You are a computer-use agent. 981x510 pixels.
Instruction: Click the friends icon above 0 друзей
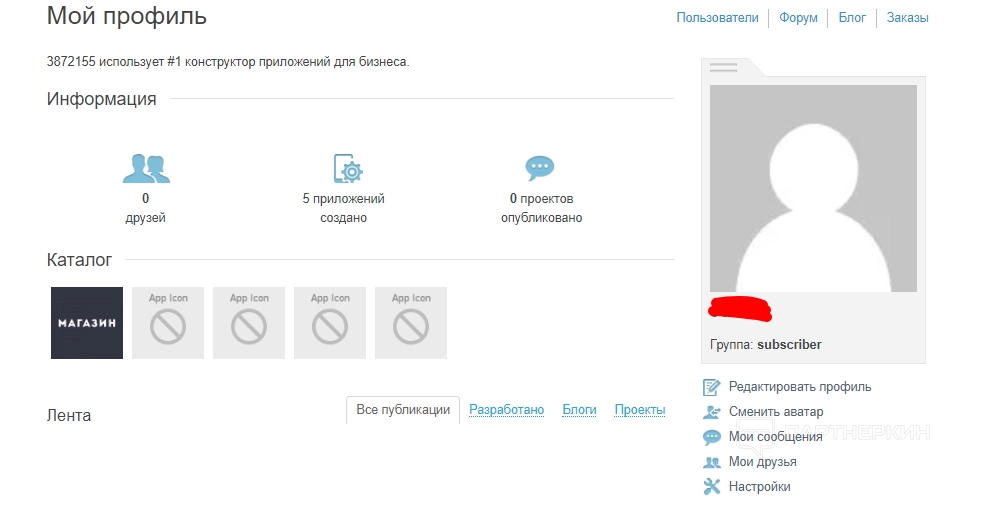click(146, 168)
